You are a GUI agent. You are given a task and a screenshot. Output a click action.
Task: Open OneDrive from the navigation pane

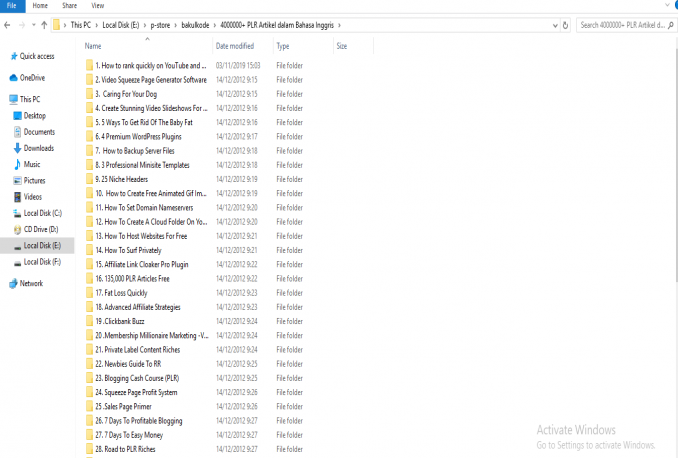[31, 77]
